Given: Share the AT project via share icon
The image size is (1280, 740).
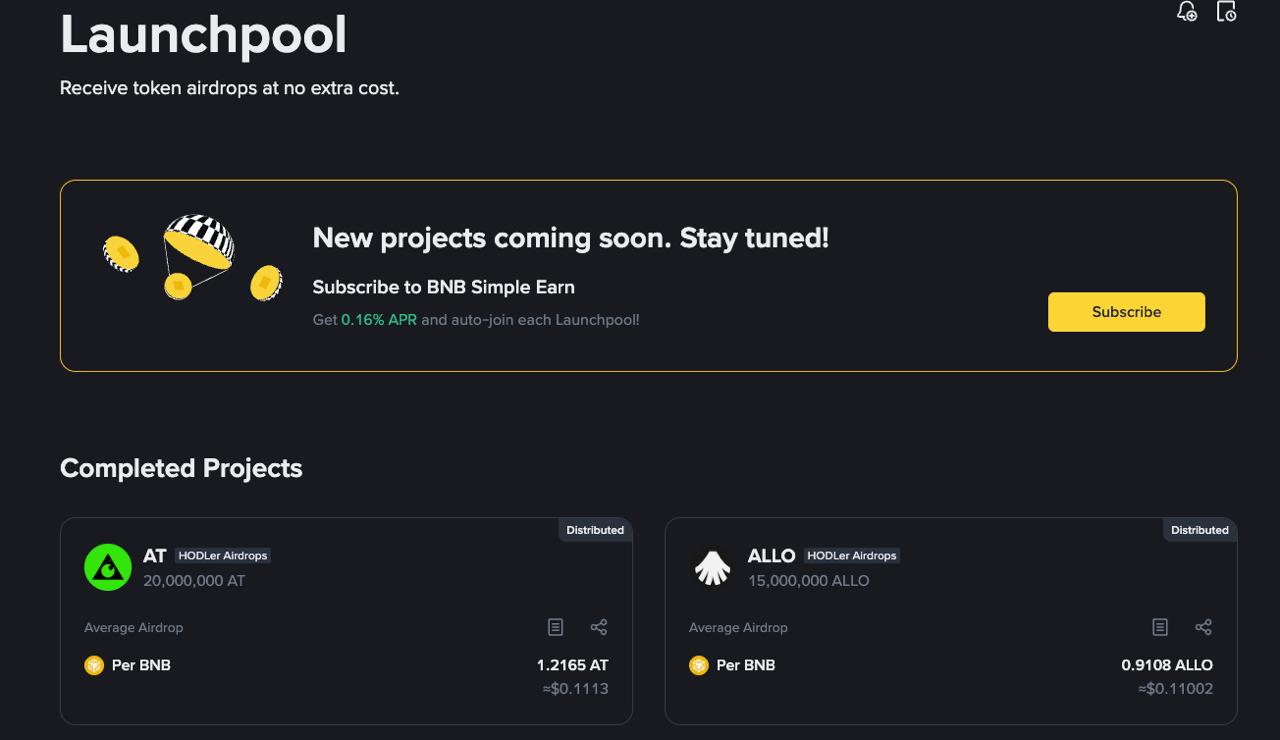Looking at the screenshot, I should click(x=599, y=627).
